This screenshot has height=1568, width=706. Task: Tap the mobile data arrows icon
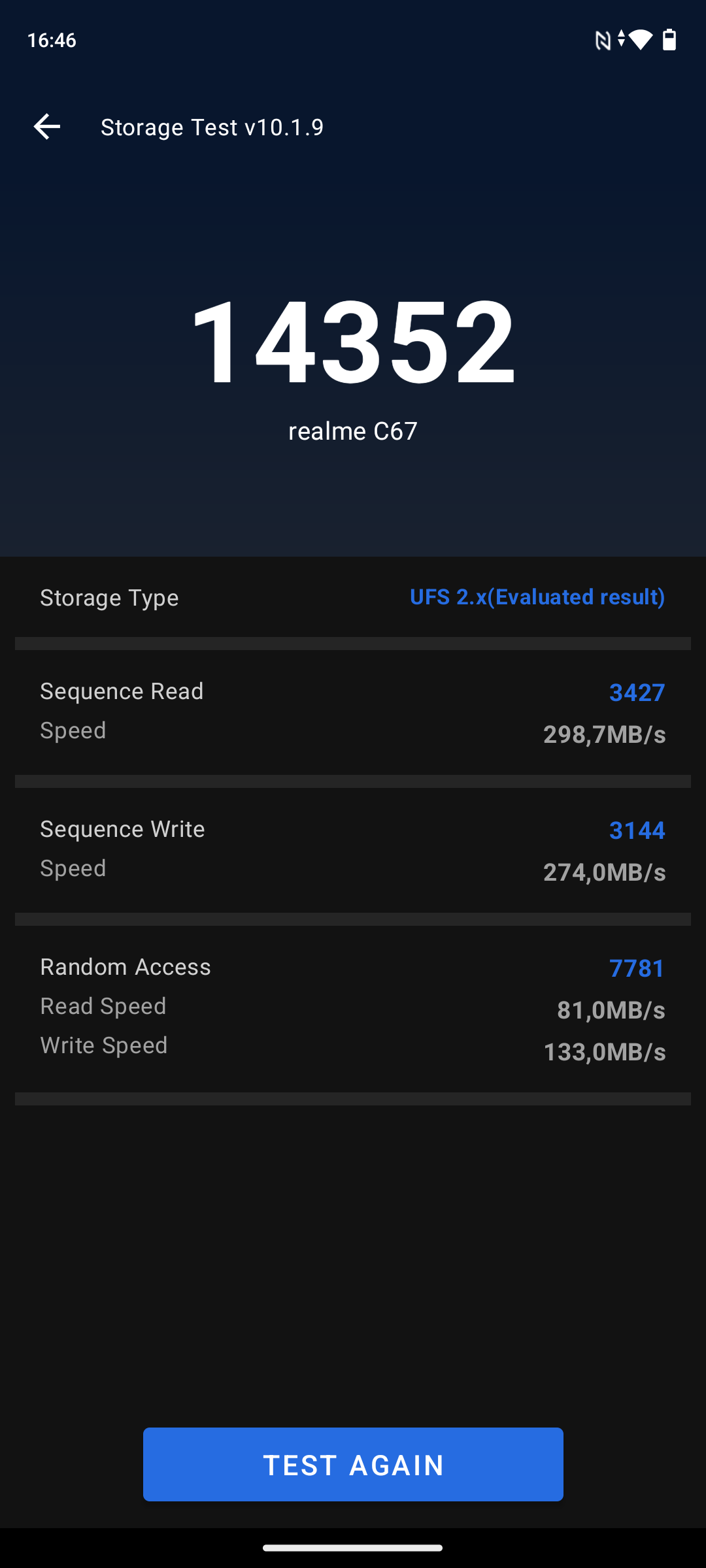click(x=621, y=39)
